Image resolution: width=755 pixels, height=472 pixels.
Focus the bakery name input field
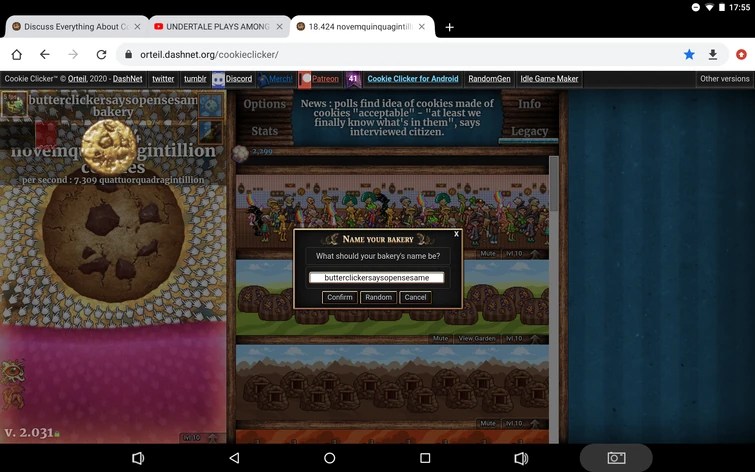click(x=377, y=277)
